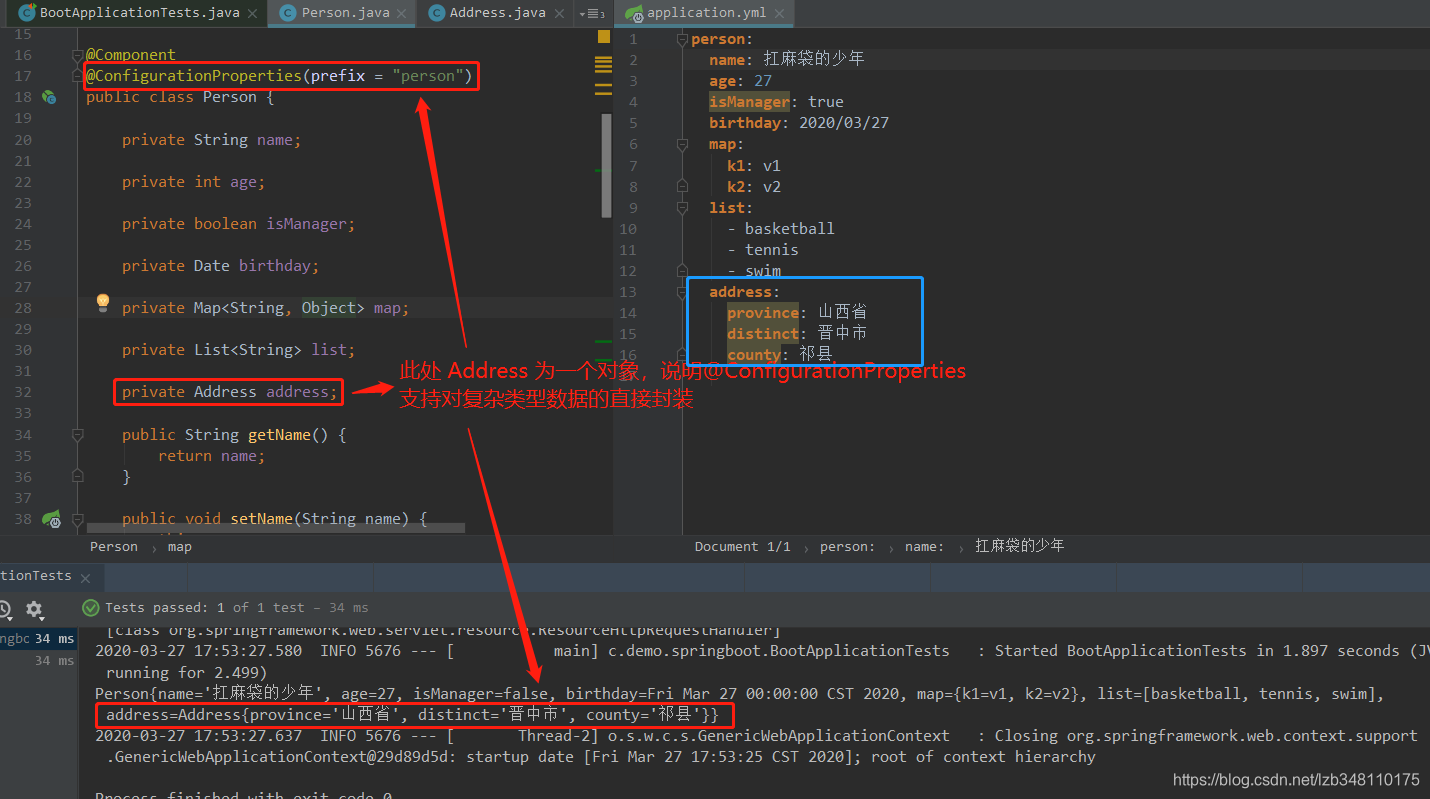Toggle fold marker beside the @ConfigurationProperties line
The width and height of the screenshot is (1430, 799).
[x=77, y=77]
